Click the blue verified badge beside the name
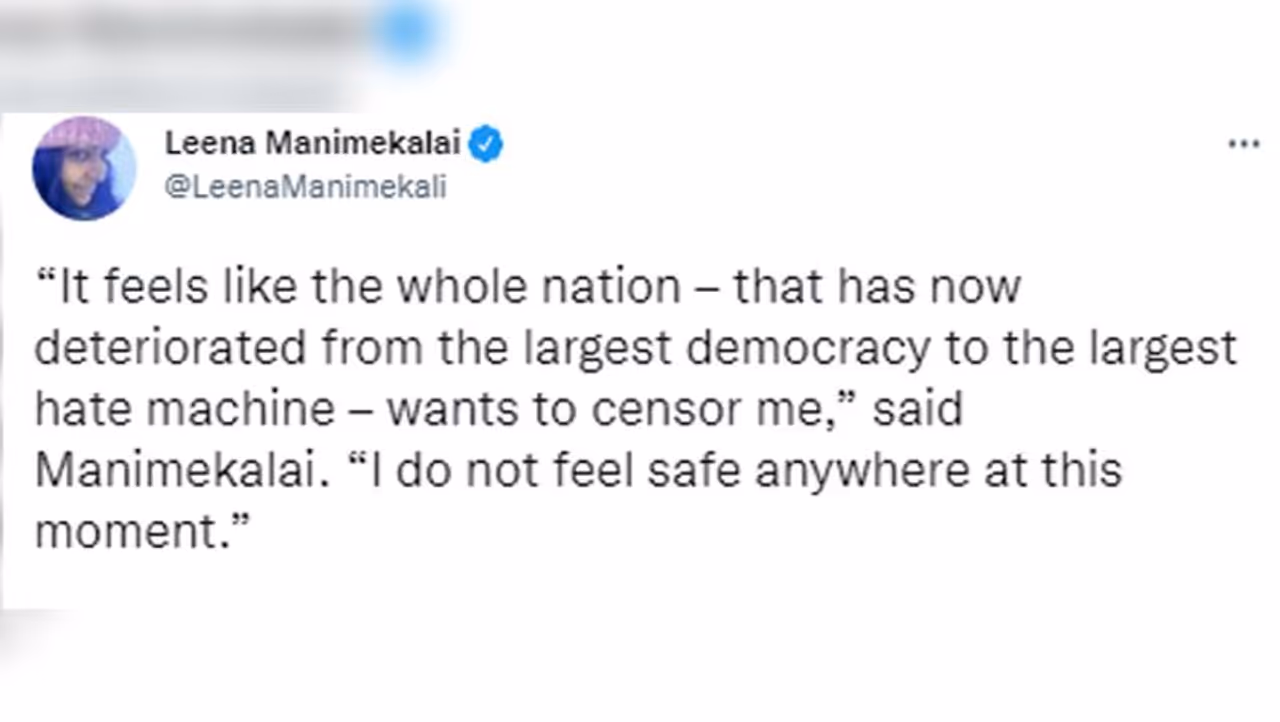The image size is (1280, 722). point(487,145)
